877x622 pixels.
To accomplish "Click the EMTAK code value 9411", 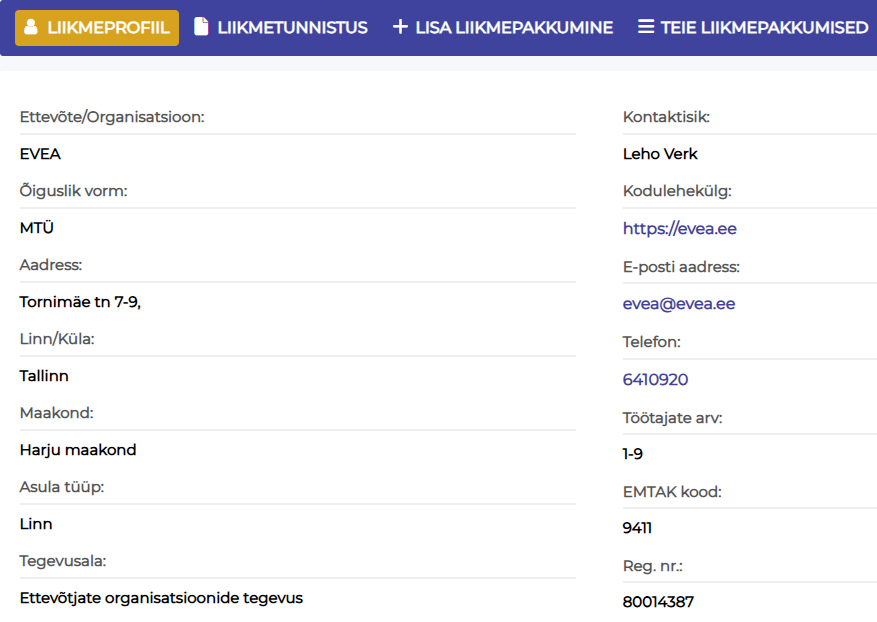I will [637, 528].
